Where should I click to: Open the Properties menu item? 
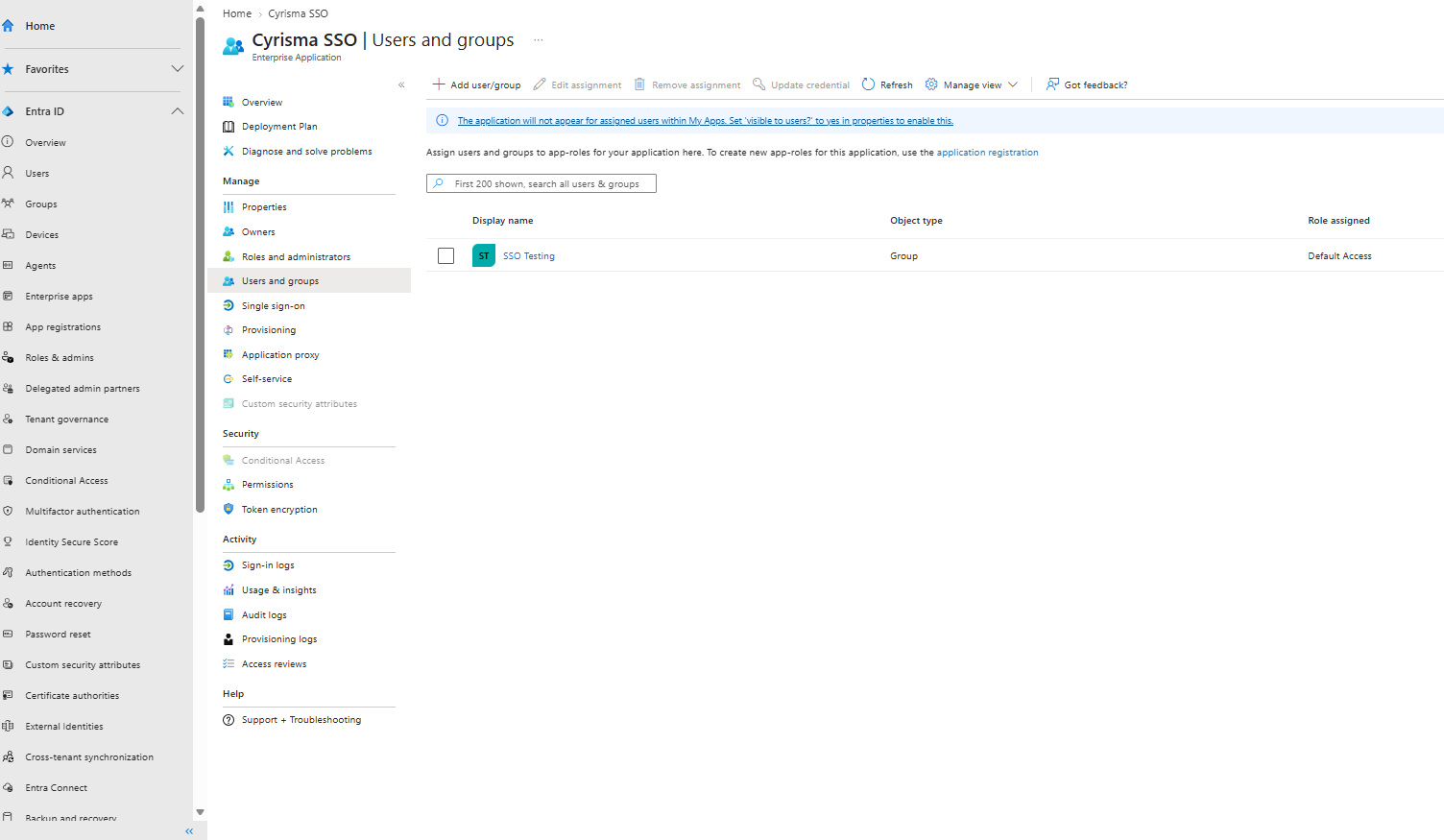(x=264, y=207)
